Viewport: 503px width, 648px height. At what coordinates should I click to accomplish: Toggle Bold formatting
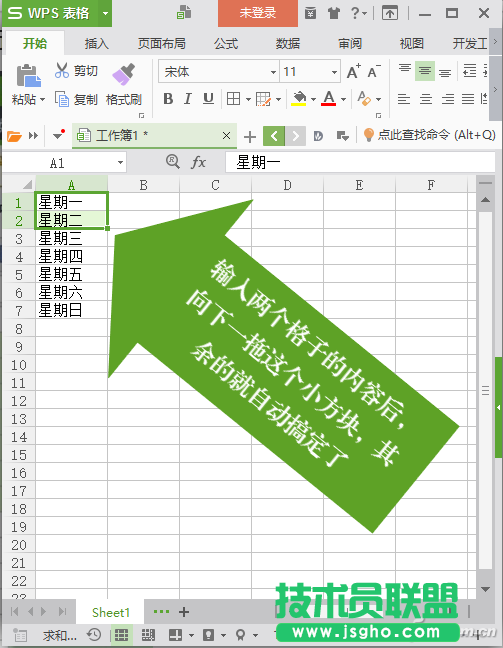click(x=168, y=99)
